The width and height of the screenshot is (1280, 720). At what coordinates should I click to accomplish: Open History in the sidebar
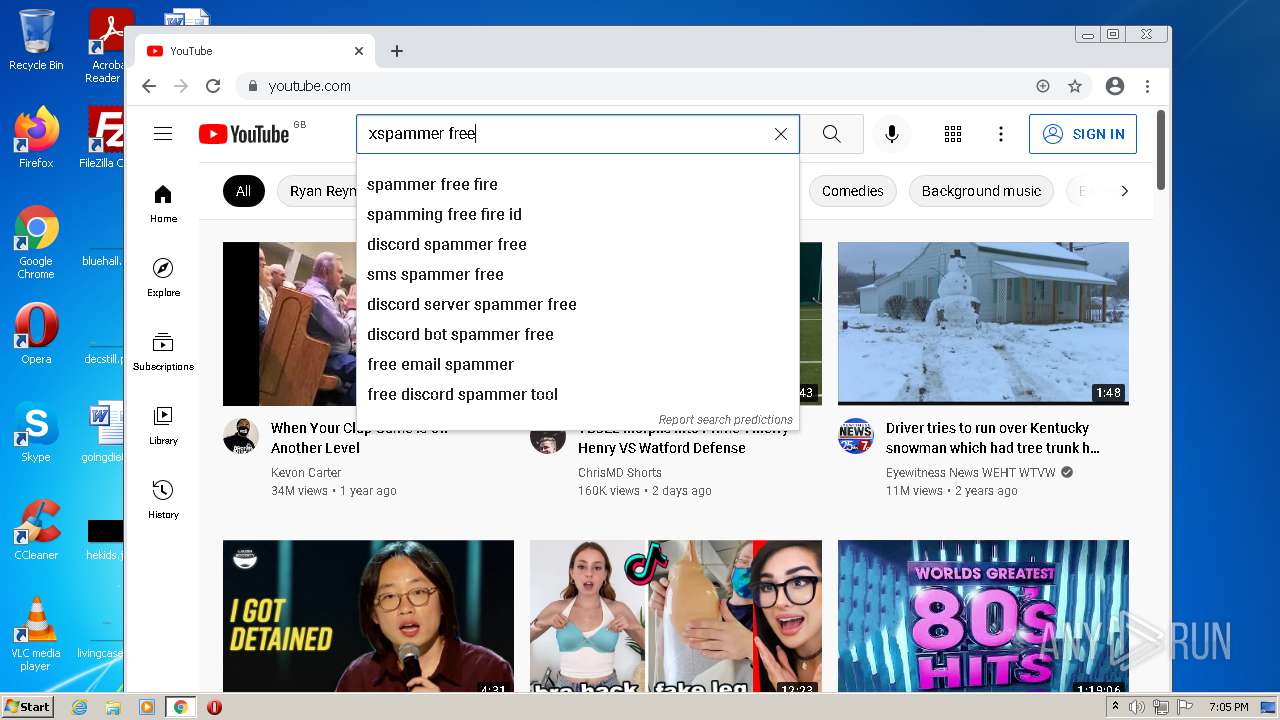pos(163,499)
